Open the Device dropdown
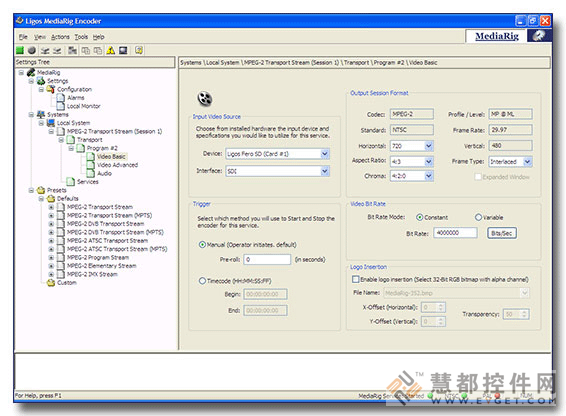Screen dimensions: 566x416 click(x=325, y=154)
